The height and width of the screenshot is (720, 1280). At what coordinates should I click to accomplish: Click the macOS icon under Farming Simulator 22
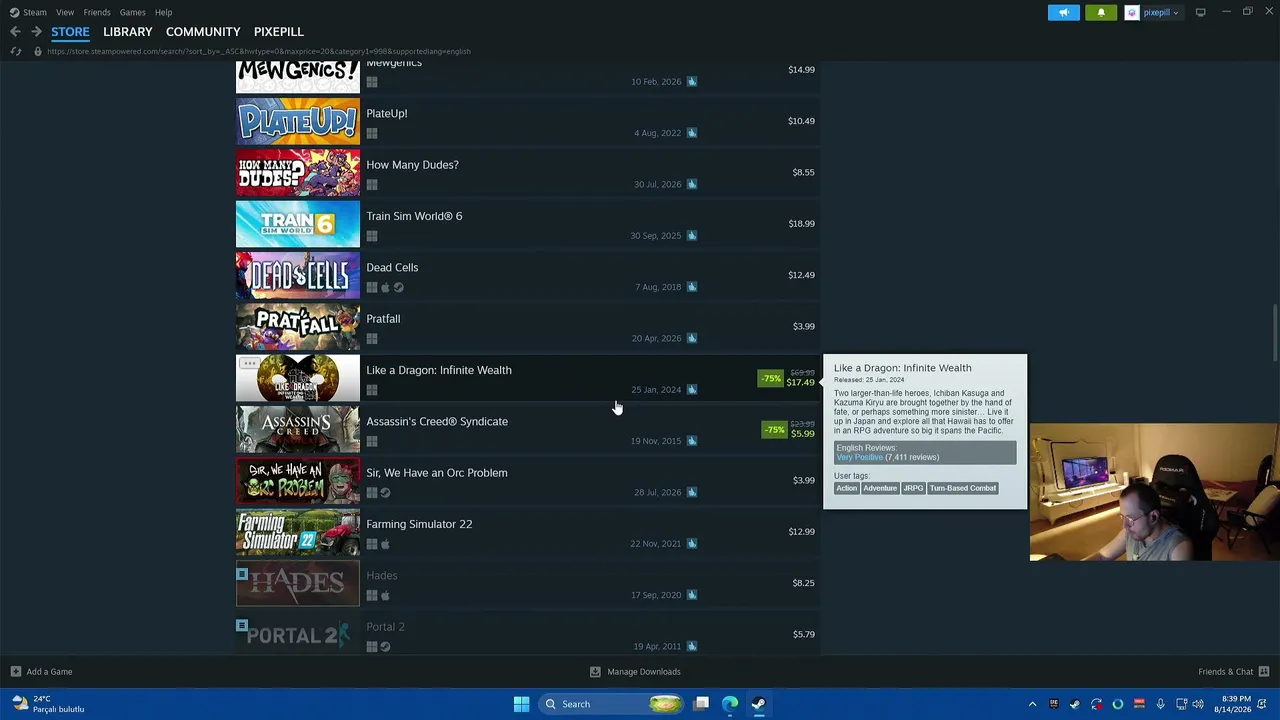tap(385, 544)
